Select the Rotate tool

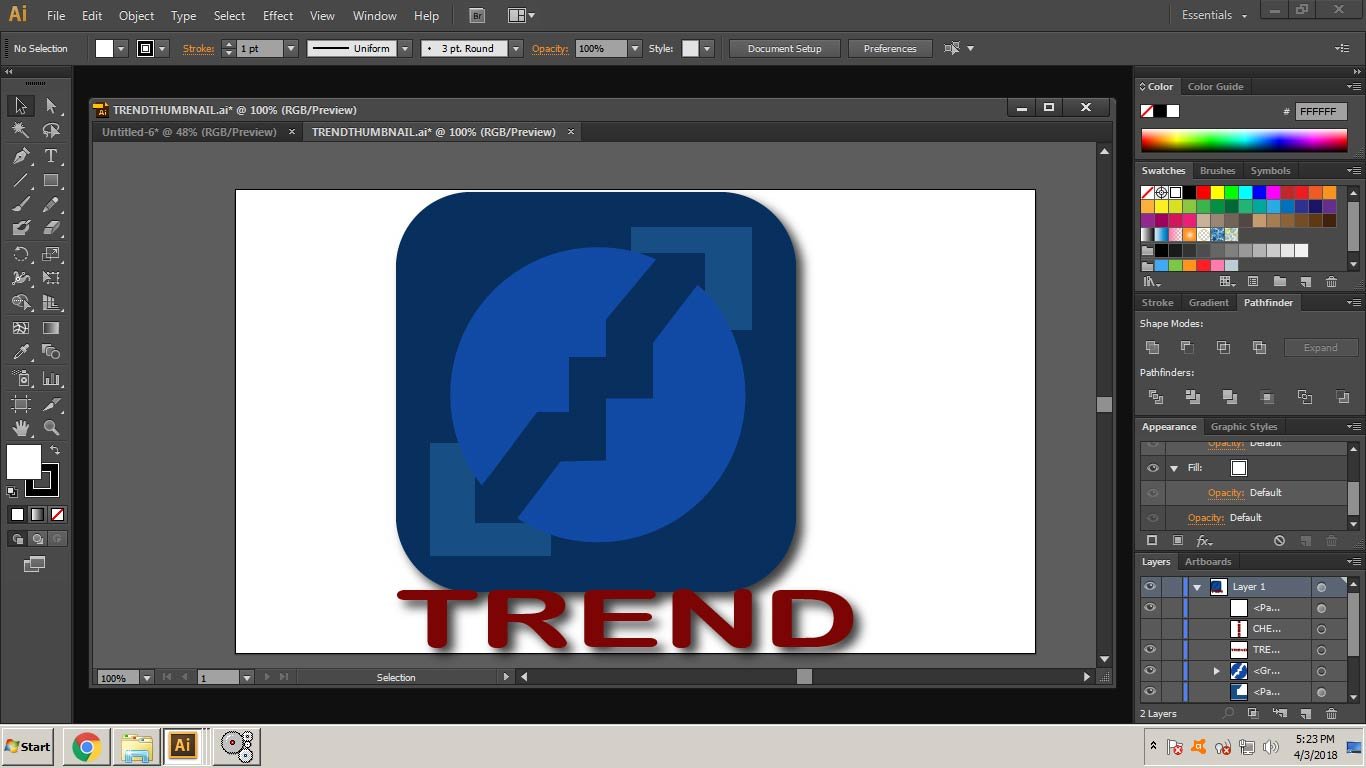(20, 254)
